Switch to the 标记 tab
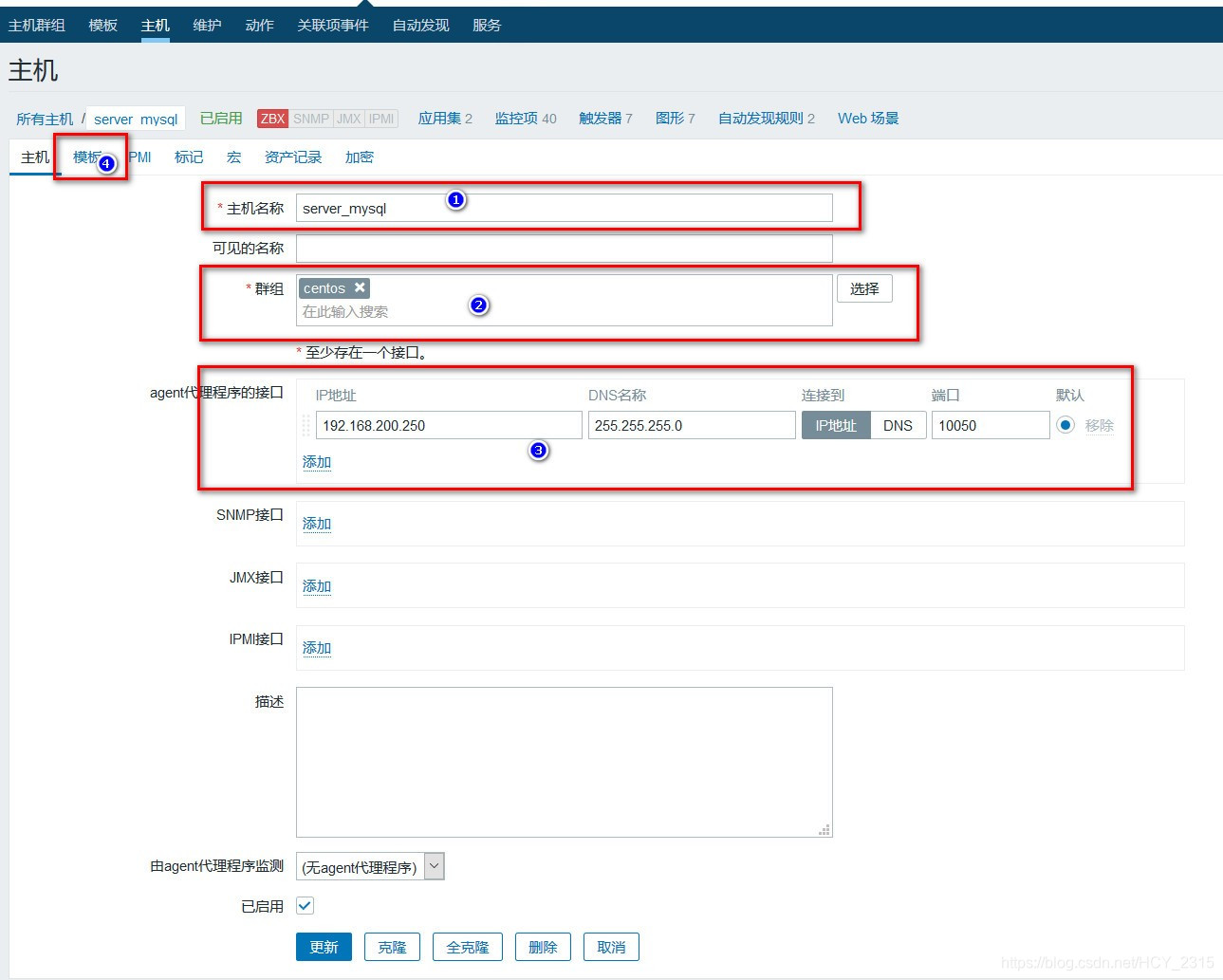Viewport: 1223px width, 980px height. (x=189, y=157)
